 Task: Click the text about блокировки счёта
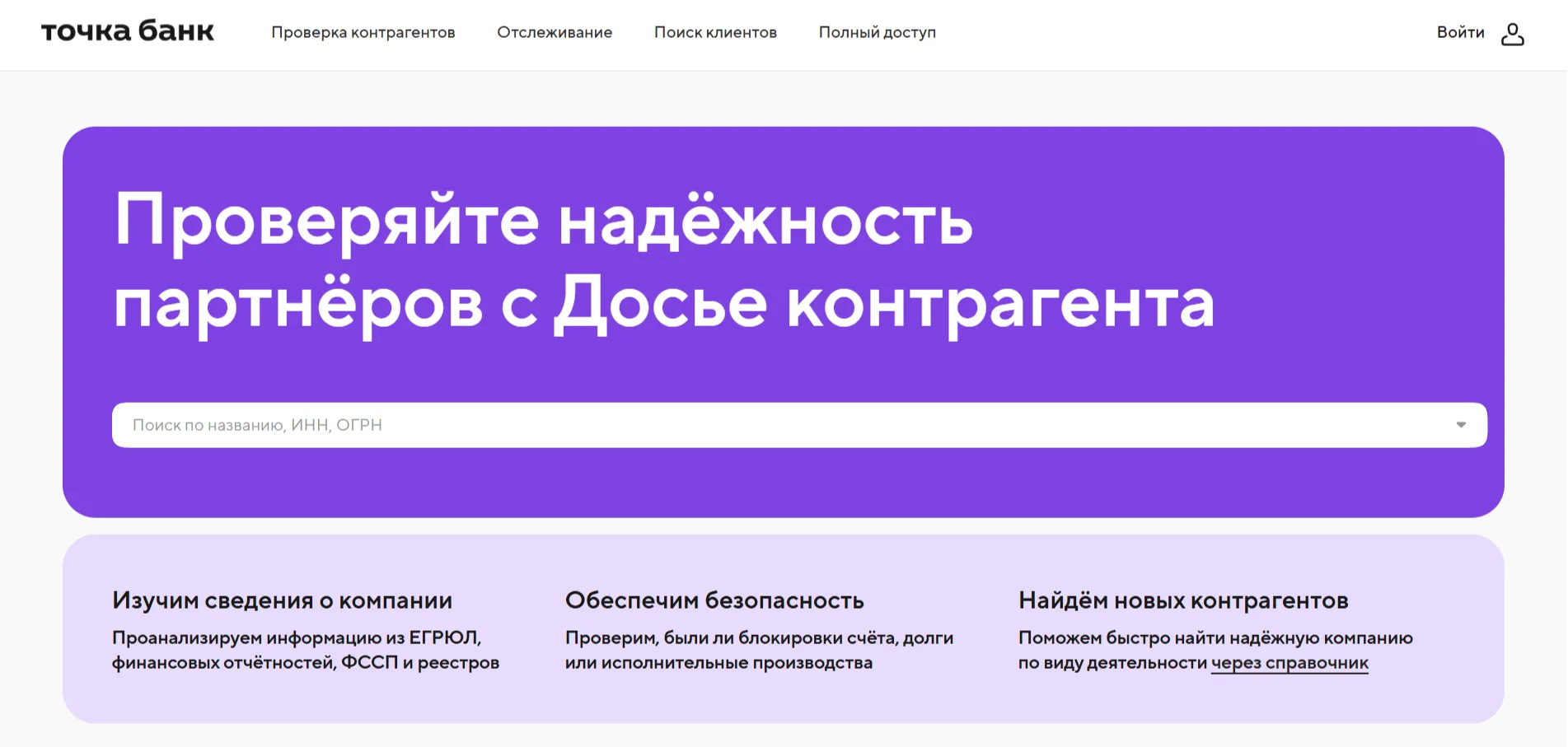click(x=759, y=649)
